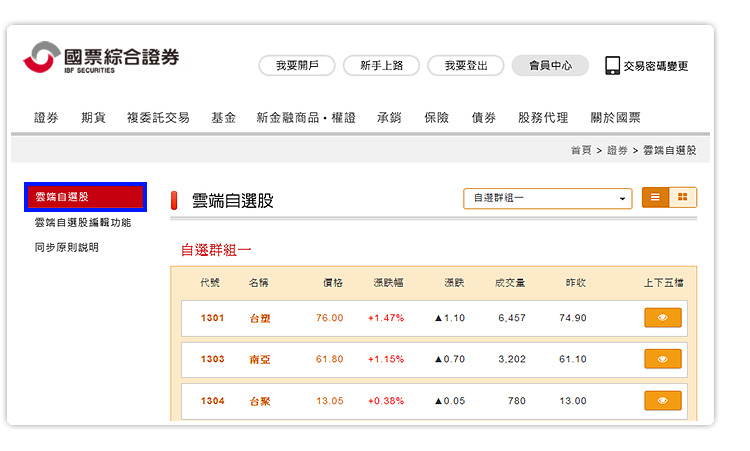Screen dimensions: 750x451
Task: Click stock code 1303
Action: click(x=212, y=359)
